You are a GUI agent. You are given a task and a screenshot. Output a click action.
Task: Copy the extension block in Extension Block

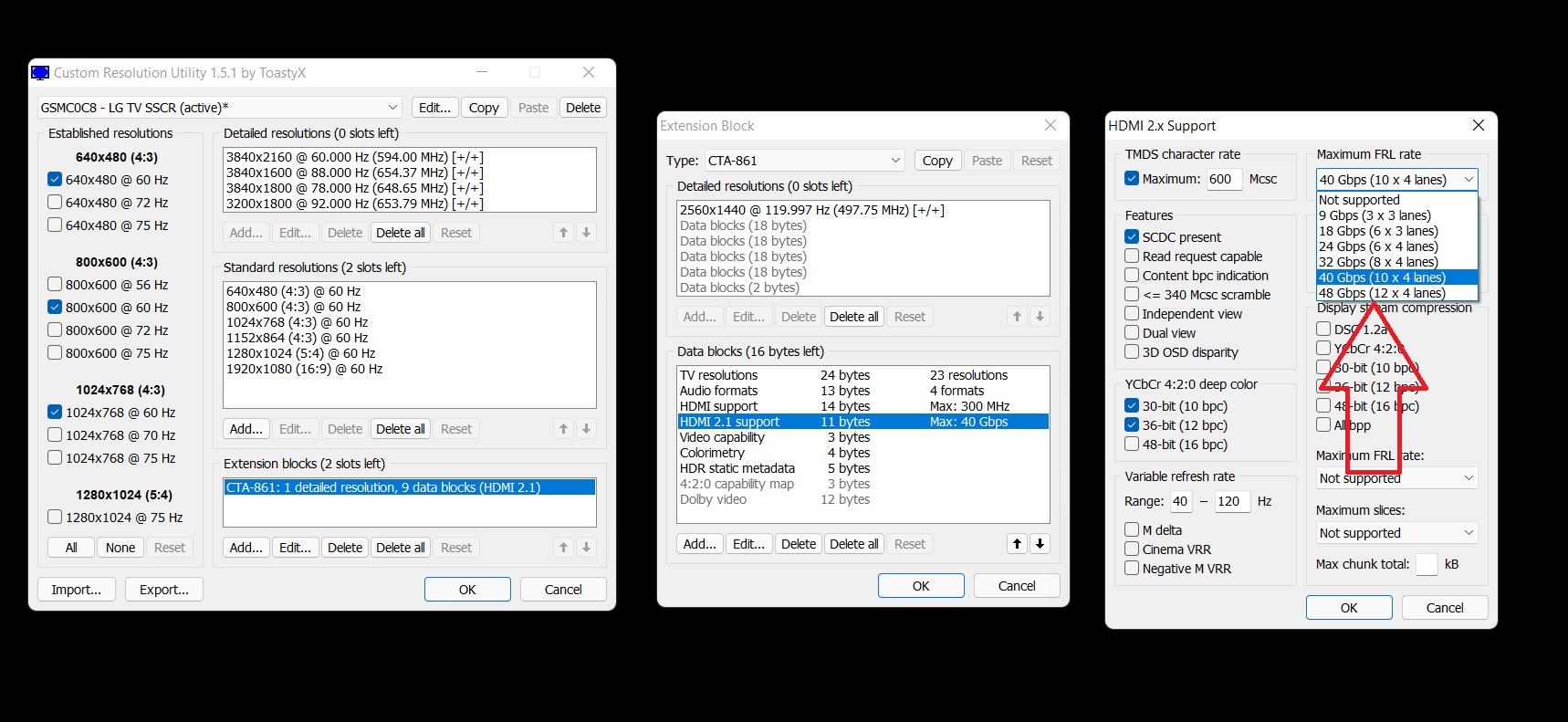click(937, 161)
